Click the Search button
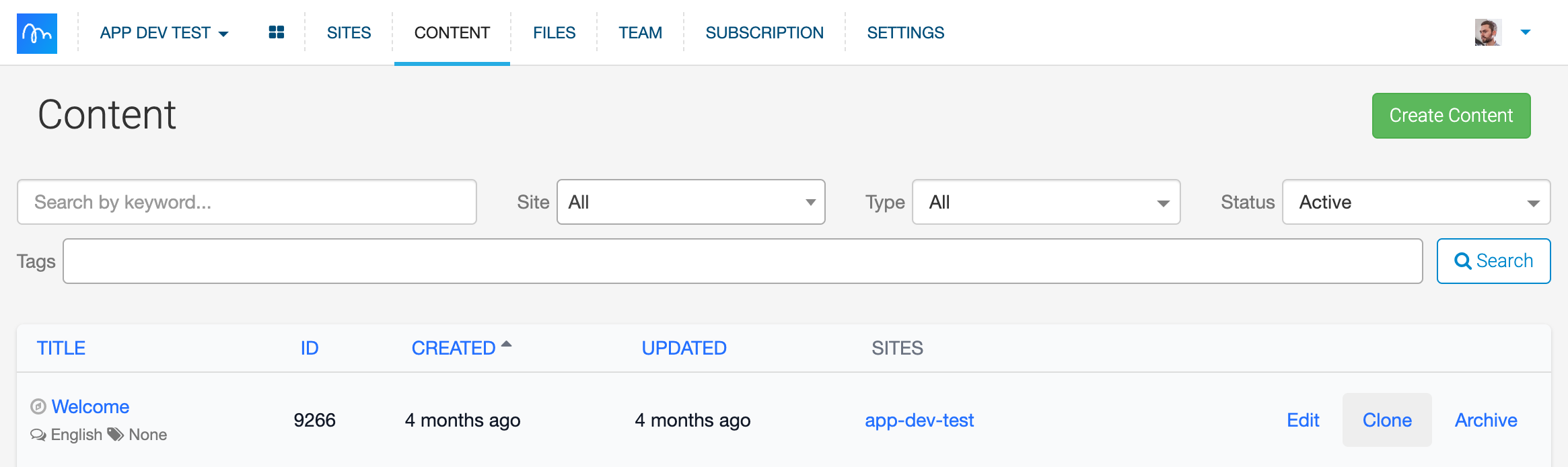Image resolution: width=1568 pixels, height=467 pixels. (x=1493, y=261)
